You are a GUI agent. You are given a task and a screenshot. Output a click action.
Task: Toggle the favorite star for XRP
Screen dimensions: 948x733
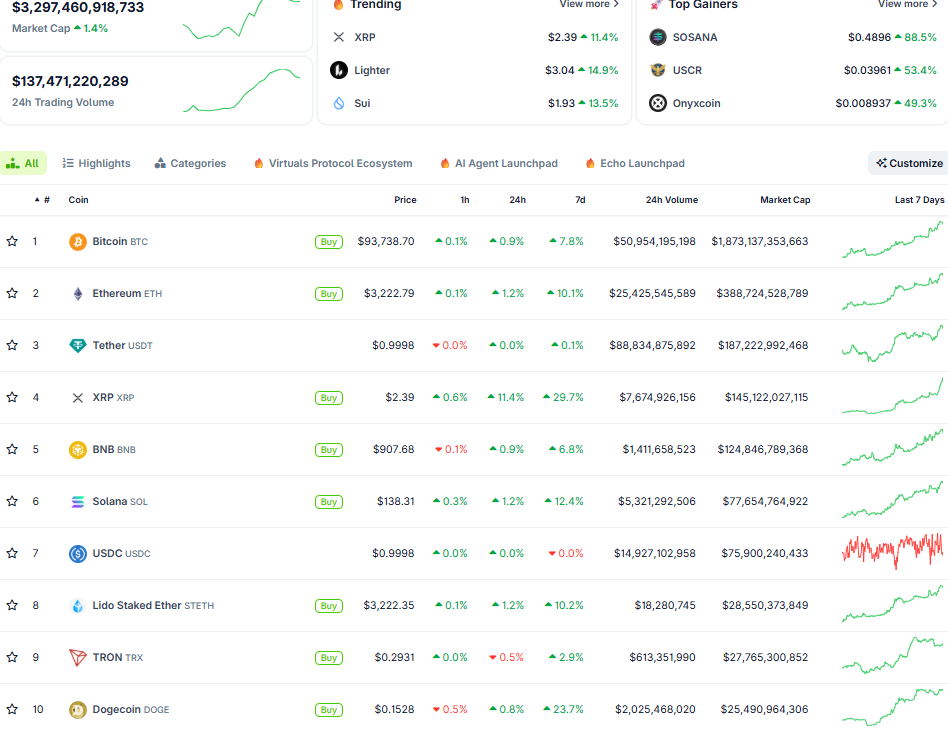12,398
